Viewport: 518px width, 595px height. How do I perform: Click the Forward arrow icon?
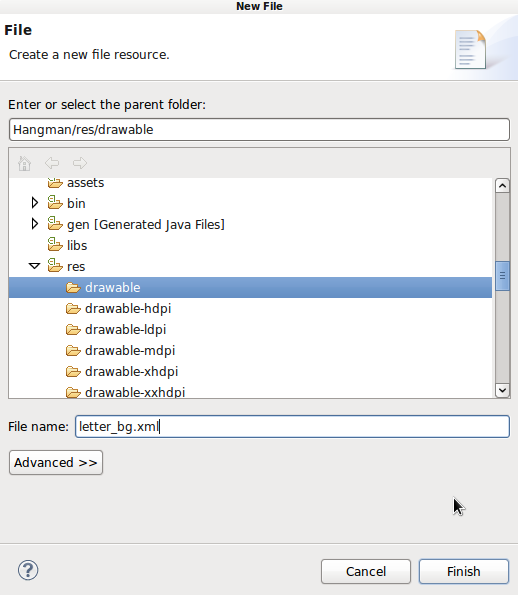(80, 163)
